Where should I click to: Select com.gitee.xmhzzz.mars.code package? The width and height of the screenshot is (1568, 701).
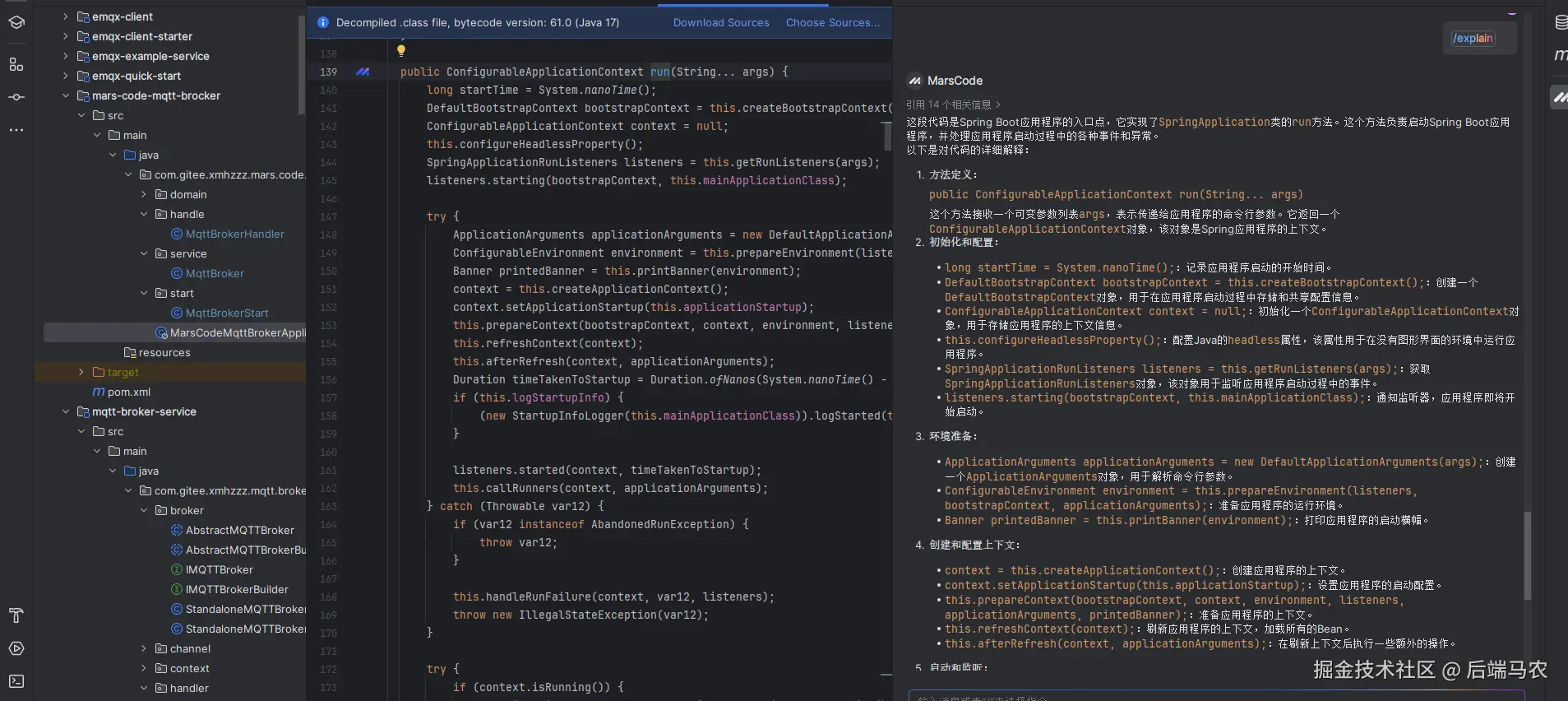pyautogui.click(x=222, y=174)
